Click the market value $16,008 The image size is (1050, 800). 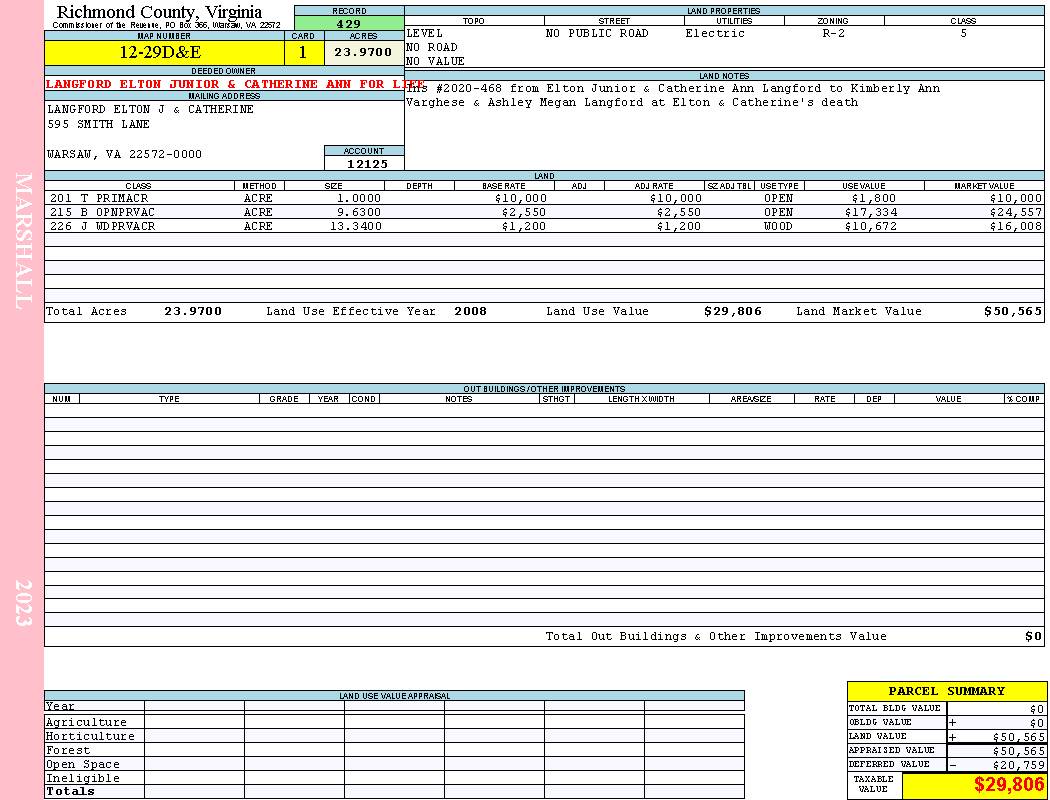1016,226
